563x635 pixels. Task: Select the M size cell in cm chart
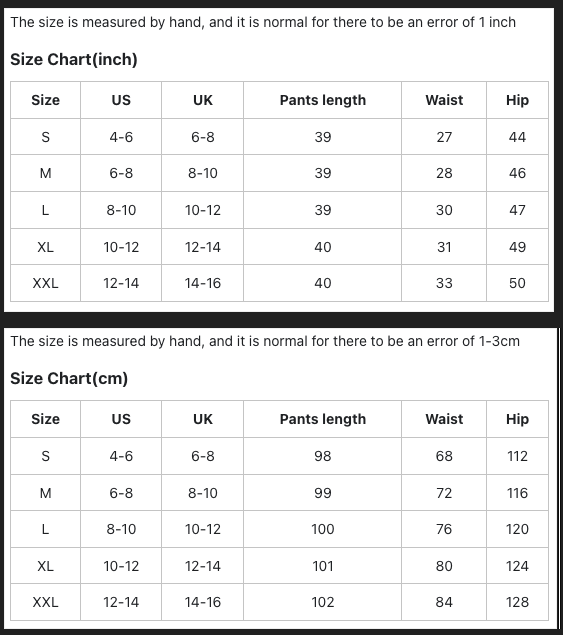click(x=45, y=493)
